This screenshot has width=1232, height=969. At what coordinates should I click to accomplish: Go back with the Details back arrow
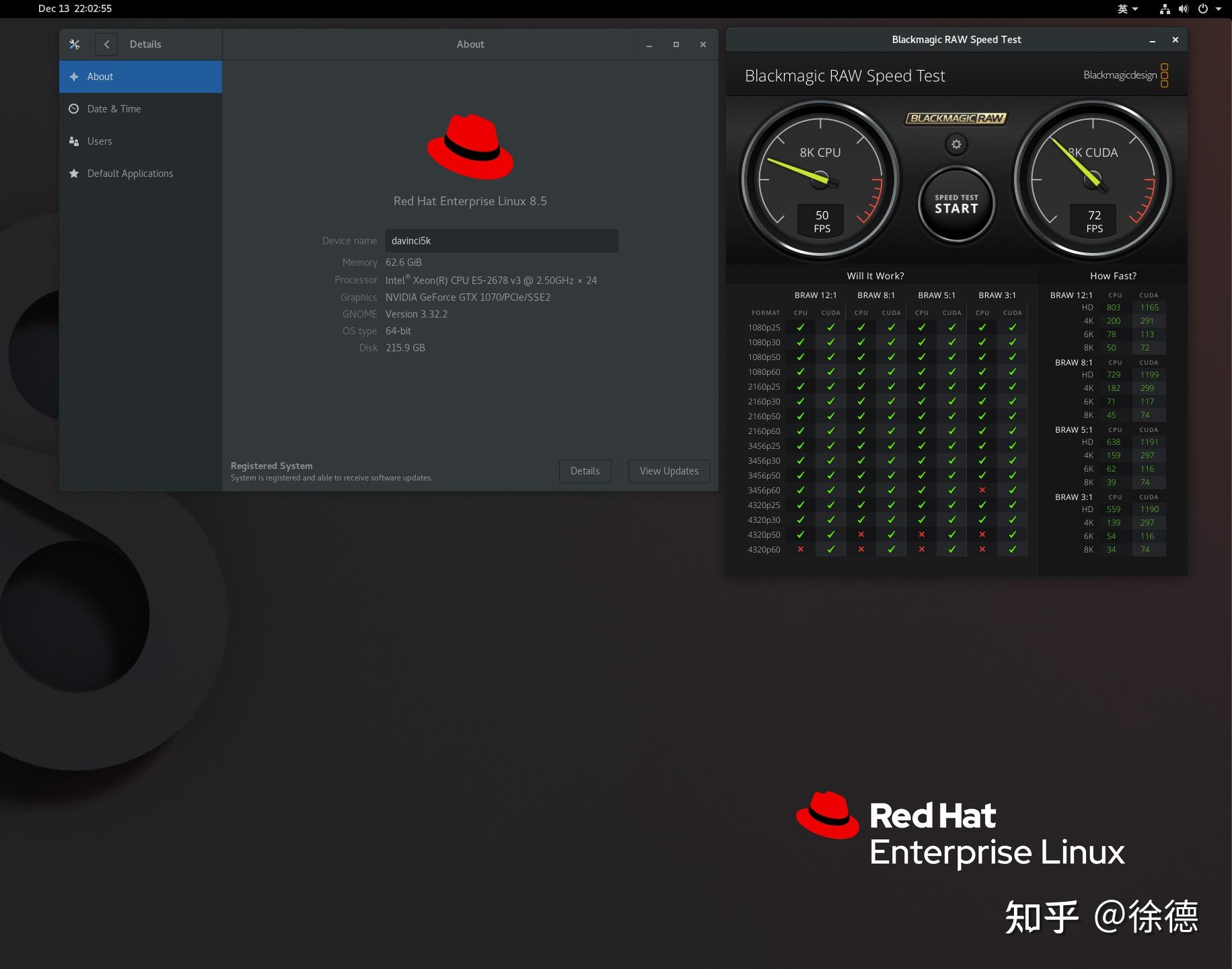click(x=106, y=44)
